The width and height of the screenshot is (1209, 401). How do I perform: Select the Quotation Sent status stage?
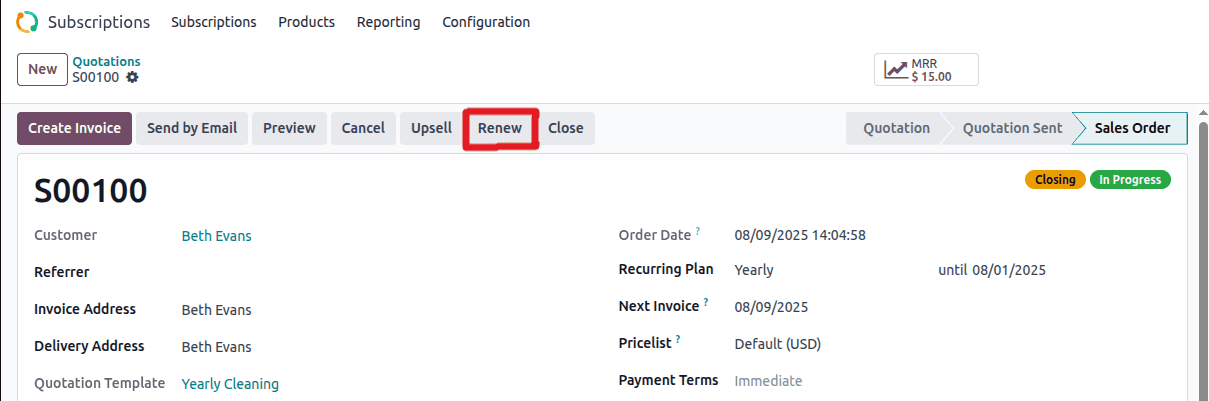pyautogui.click(x=1012, y=128)
